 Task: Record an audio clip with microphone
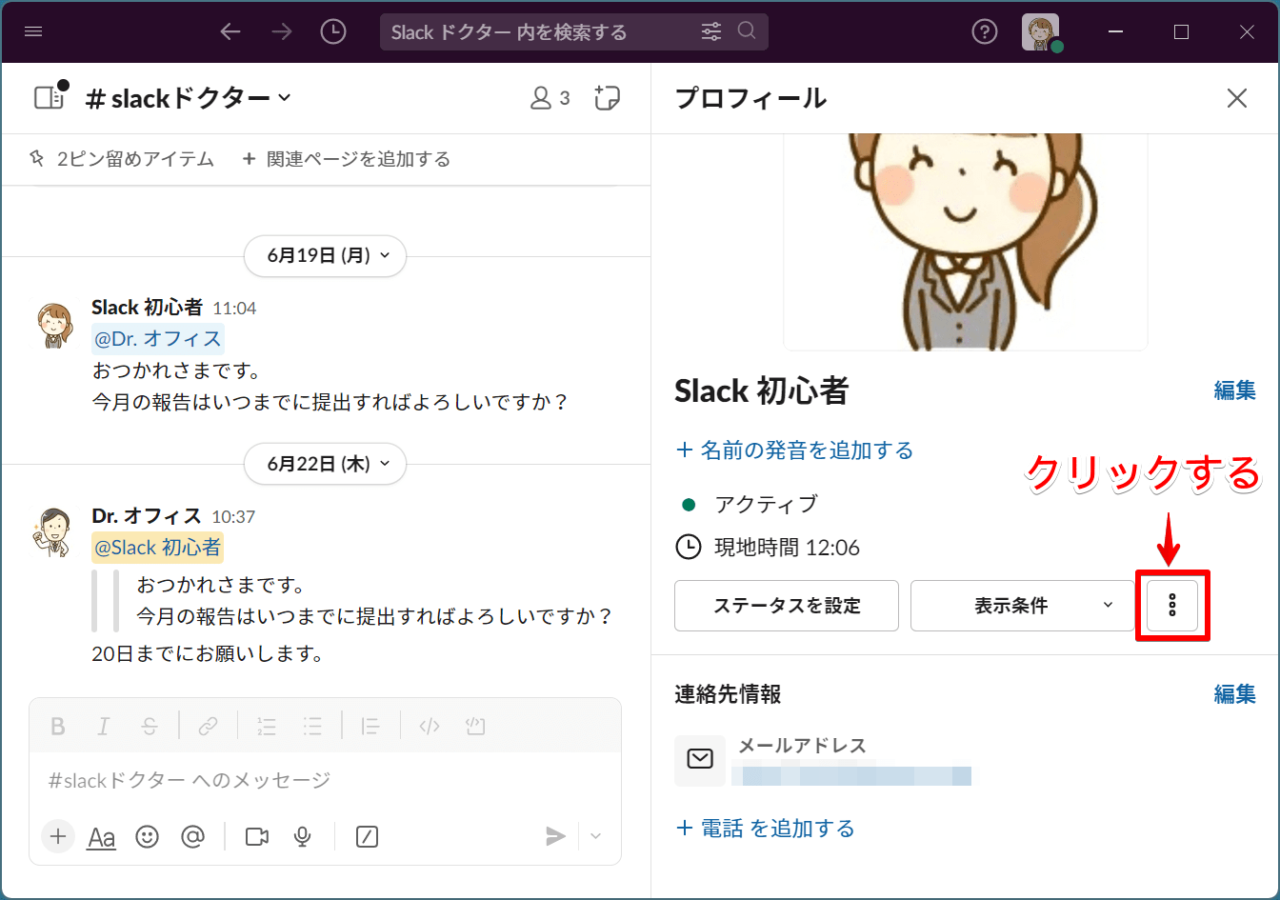pyautogui.click(x=303, y=836)
